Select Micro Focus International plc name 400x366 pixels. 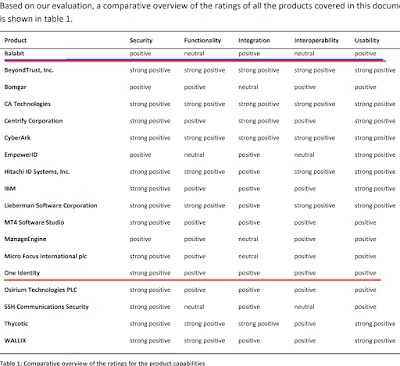pyautogui.click(x=45, y=256)
